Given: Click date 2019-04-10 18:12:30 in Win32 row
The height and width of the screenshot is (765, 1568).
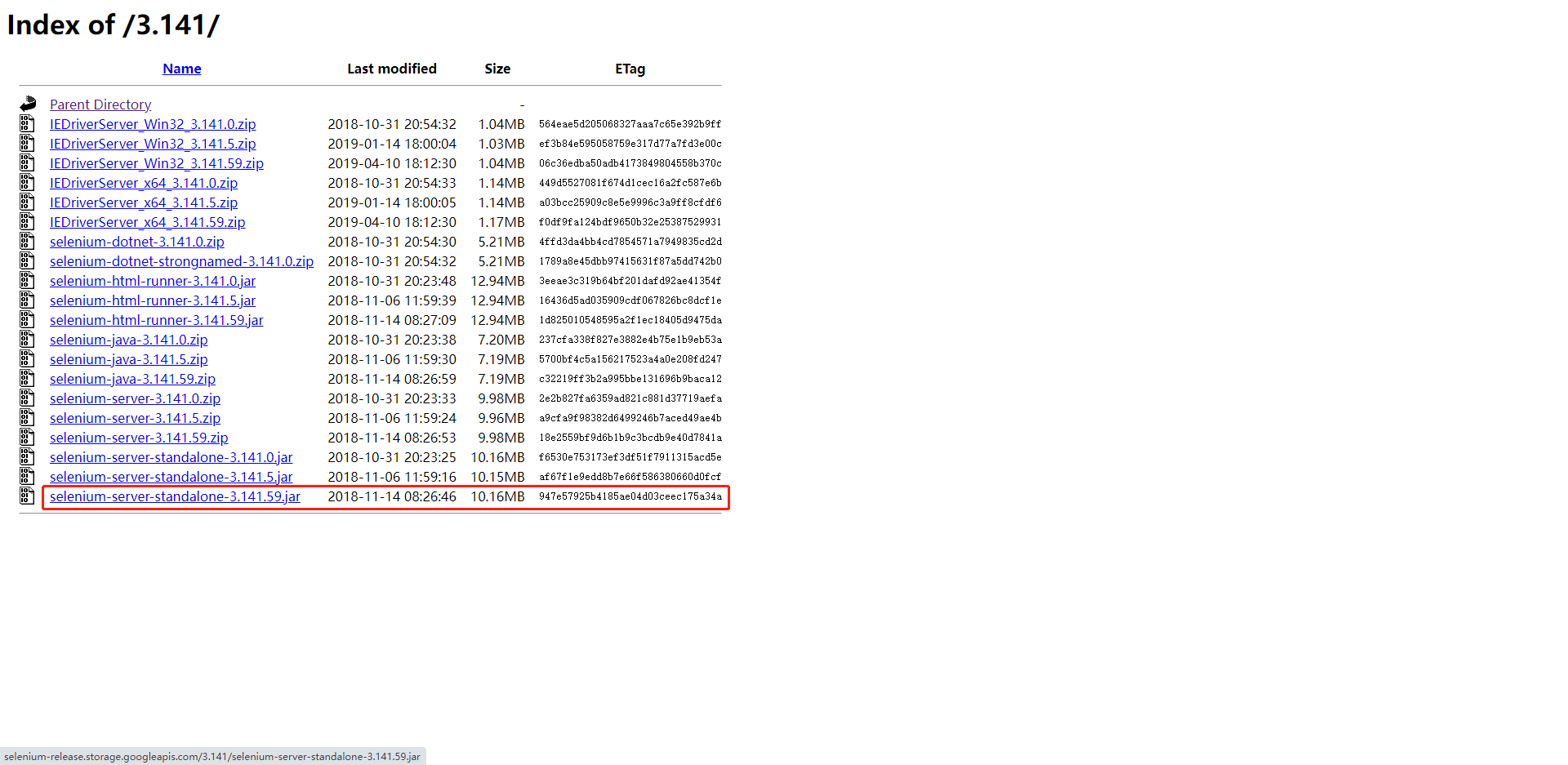Looking at the screenshot, I should tap(392, 163).
